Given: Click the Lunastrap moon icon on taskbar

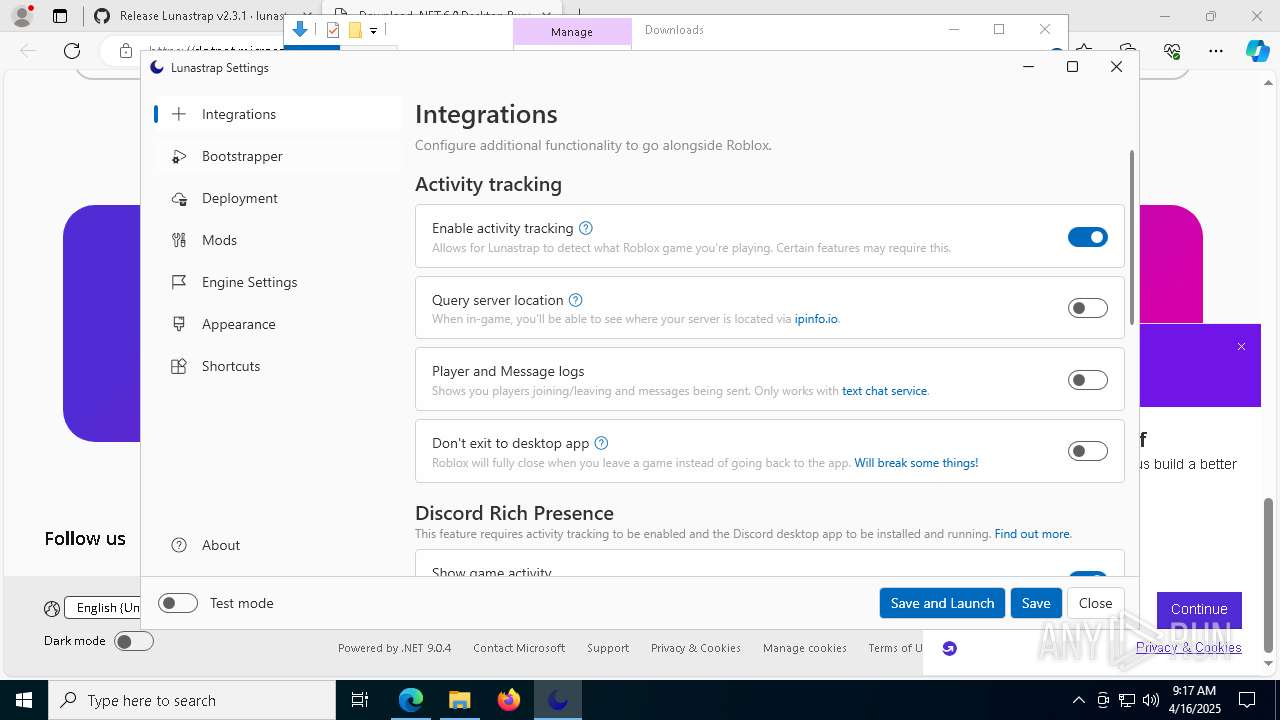Looking at the screenshot, I should pos(558,700).
